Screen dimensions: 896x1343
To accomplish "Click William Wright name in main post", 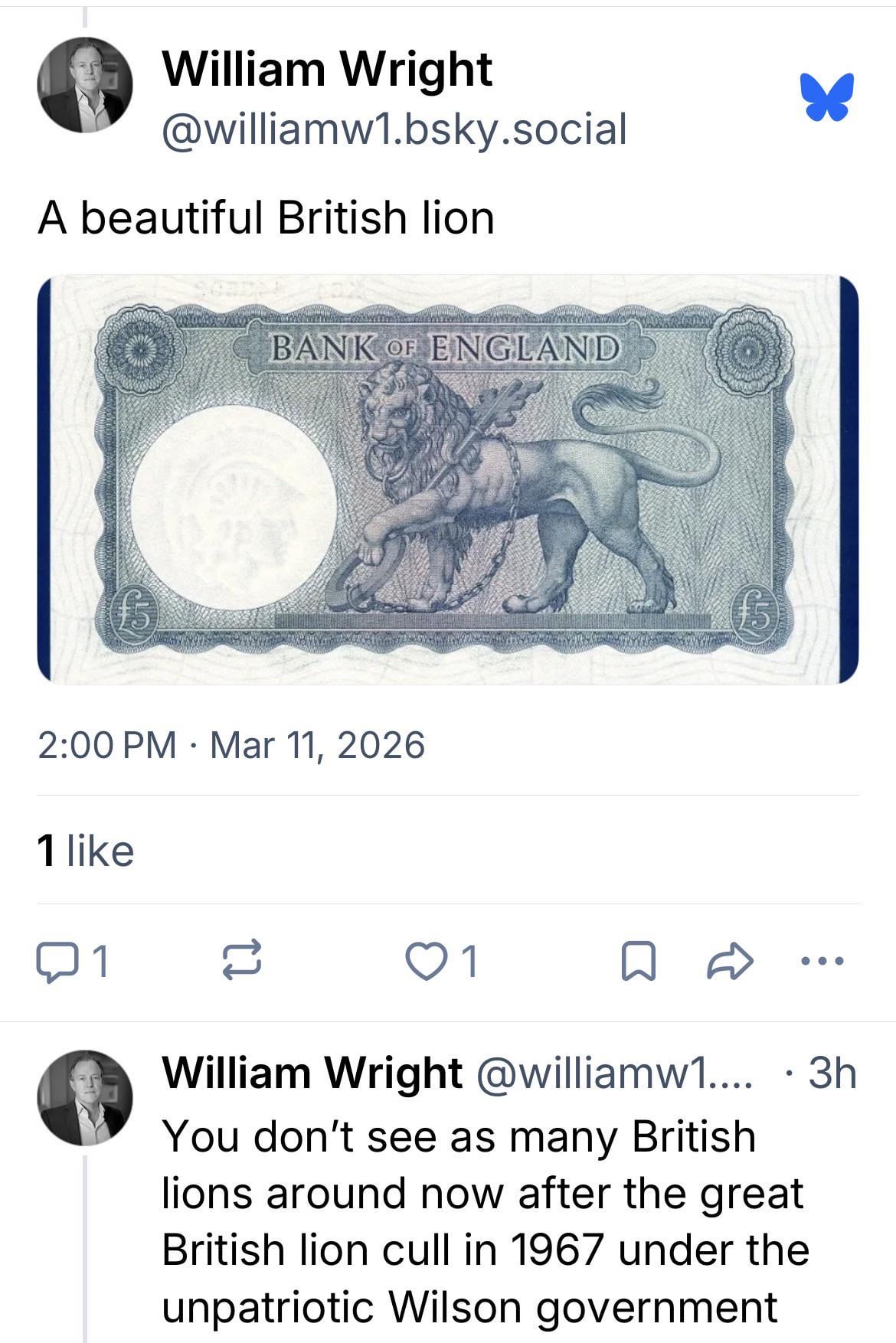I will pos(327,69).
